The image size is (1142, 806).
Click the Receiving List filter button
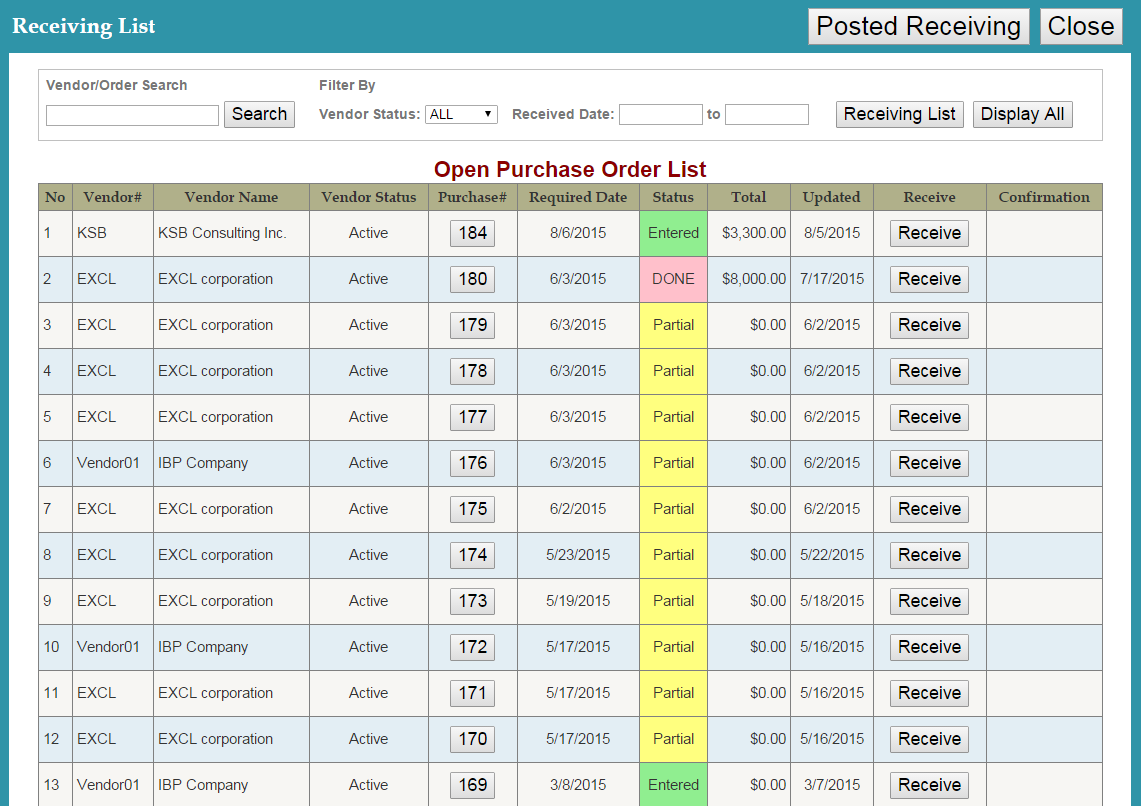(x=899, y=114)
